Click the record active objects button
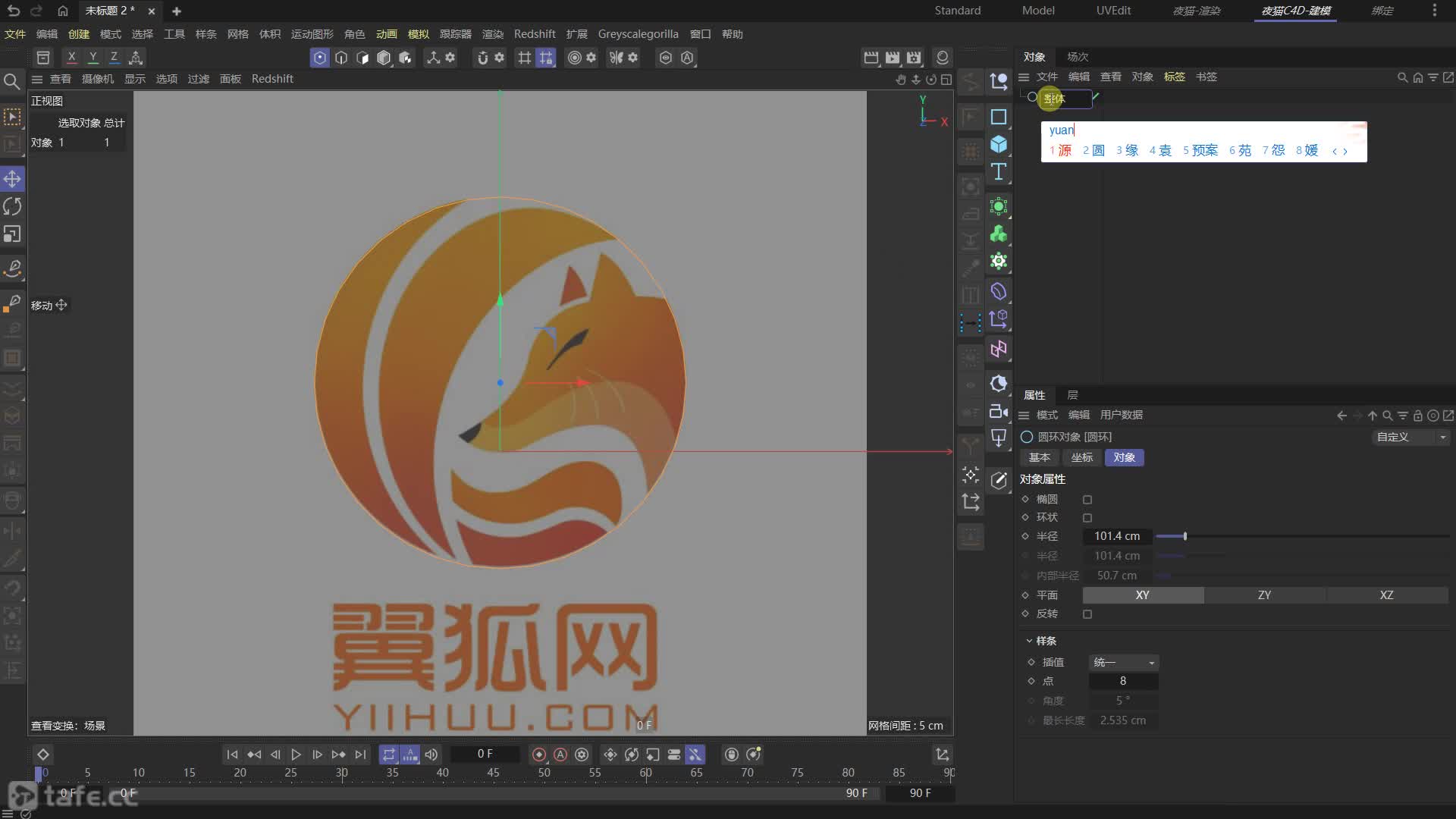The width and height of the screenshot is (1456, 819). point(539,755)
